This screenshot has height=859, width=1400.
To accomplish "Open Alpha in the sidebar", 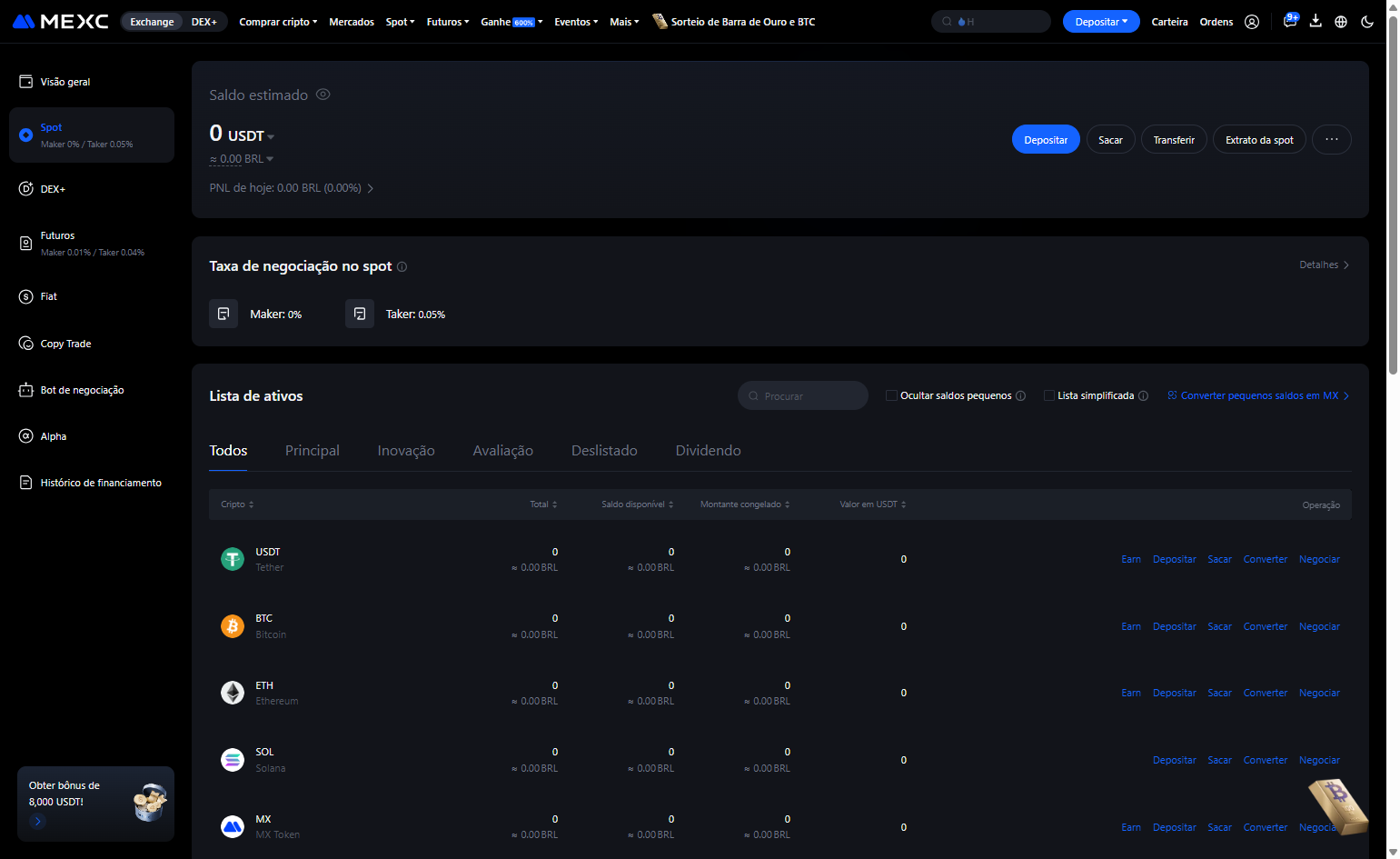I will click(92, 436).
